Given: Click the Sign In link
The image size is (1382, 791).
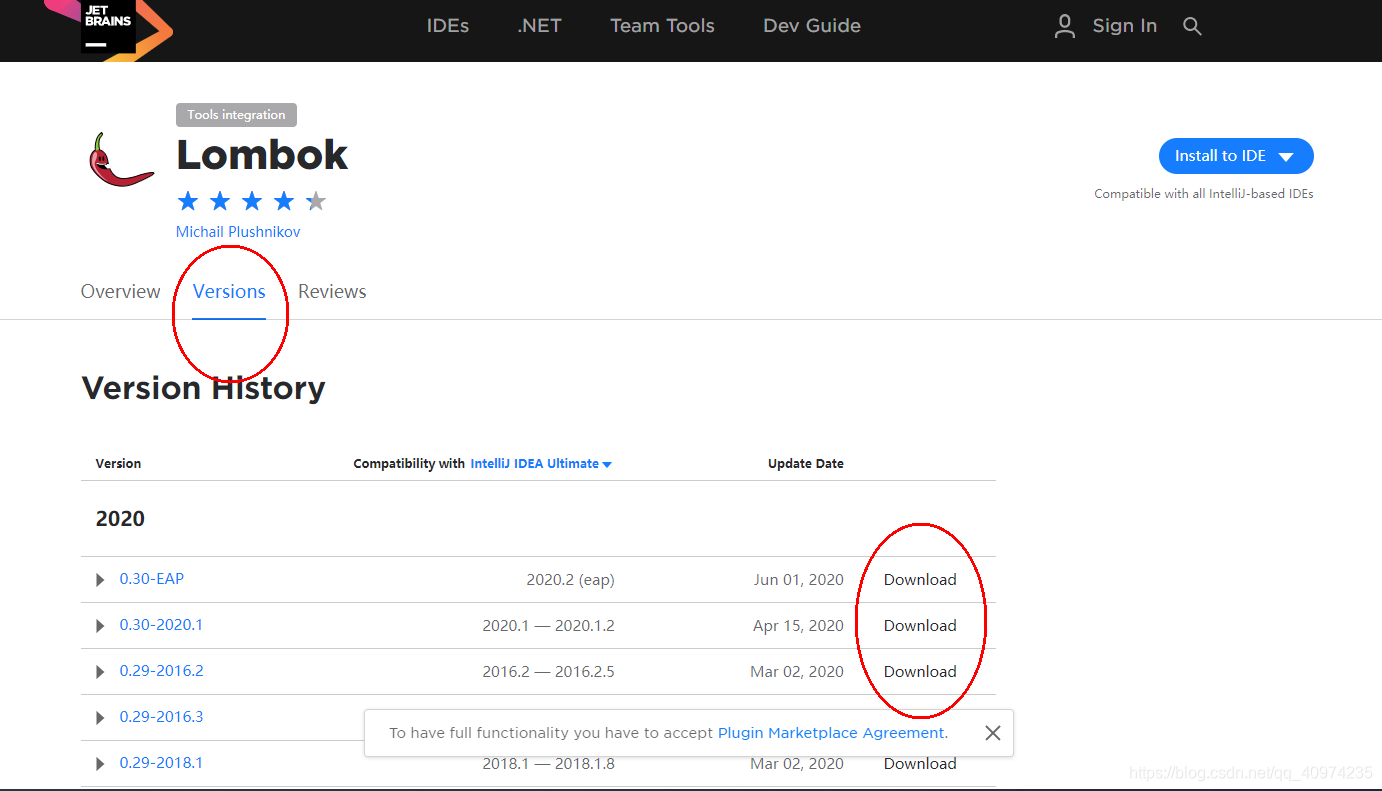Looking at the screenshot, I should pyautogui.click(x=1124, y=26).
